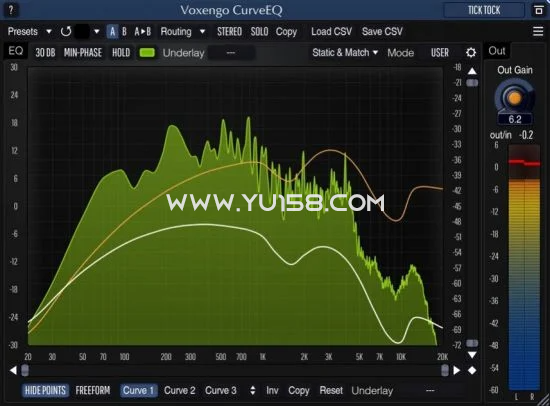
Task: Expand the dropdown arrow next to the black preset box
Action: click(x=96, y=32)
